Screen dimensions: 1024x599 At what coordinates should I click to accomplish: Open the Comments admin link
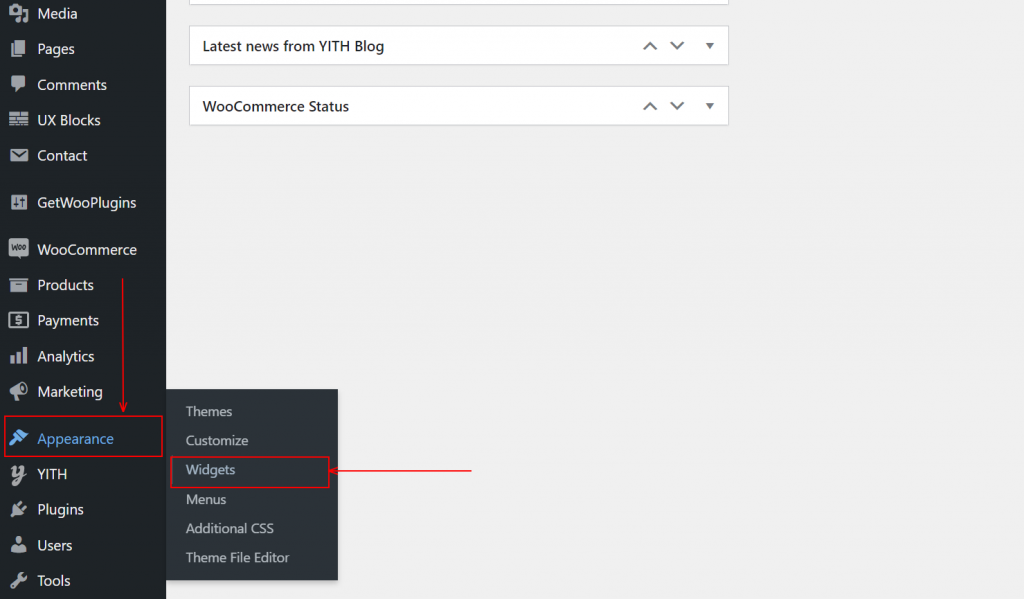[x=72, y=85]
